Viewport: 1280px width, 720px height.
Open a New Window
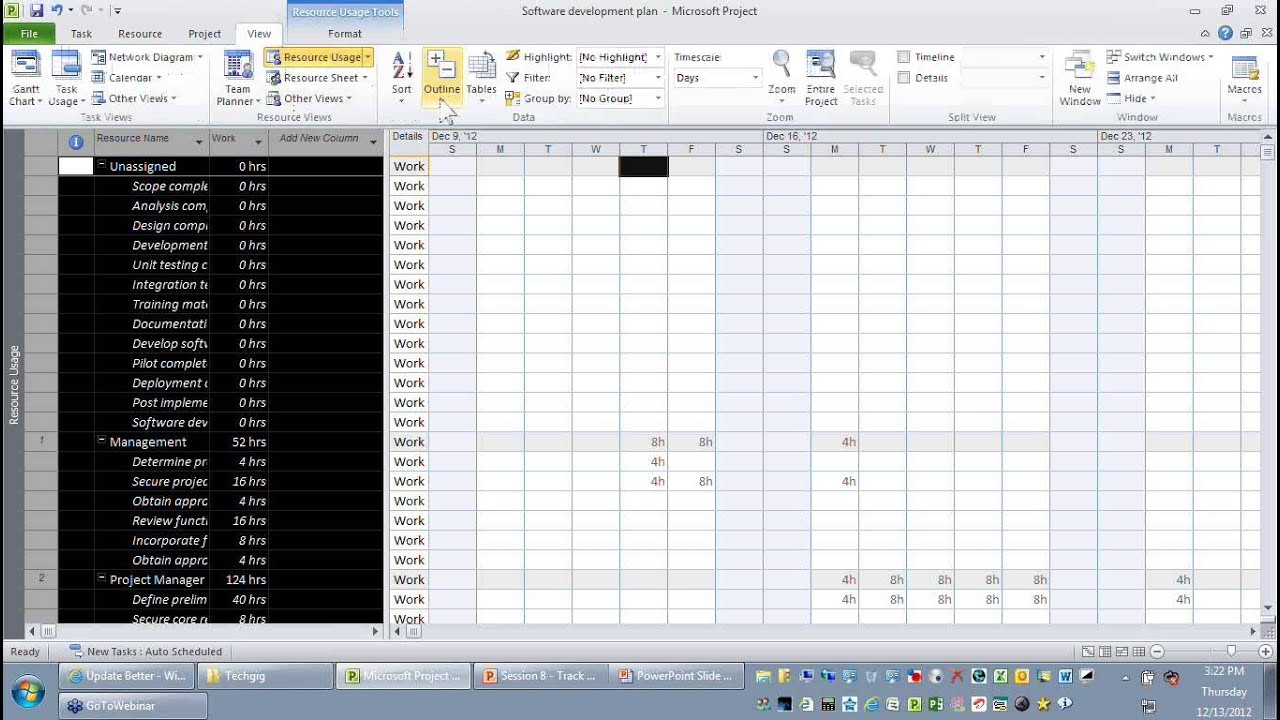pyautogui.click(x=1080, y=78)
